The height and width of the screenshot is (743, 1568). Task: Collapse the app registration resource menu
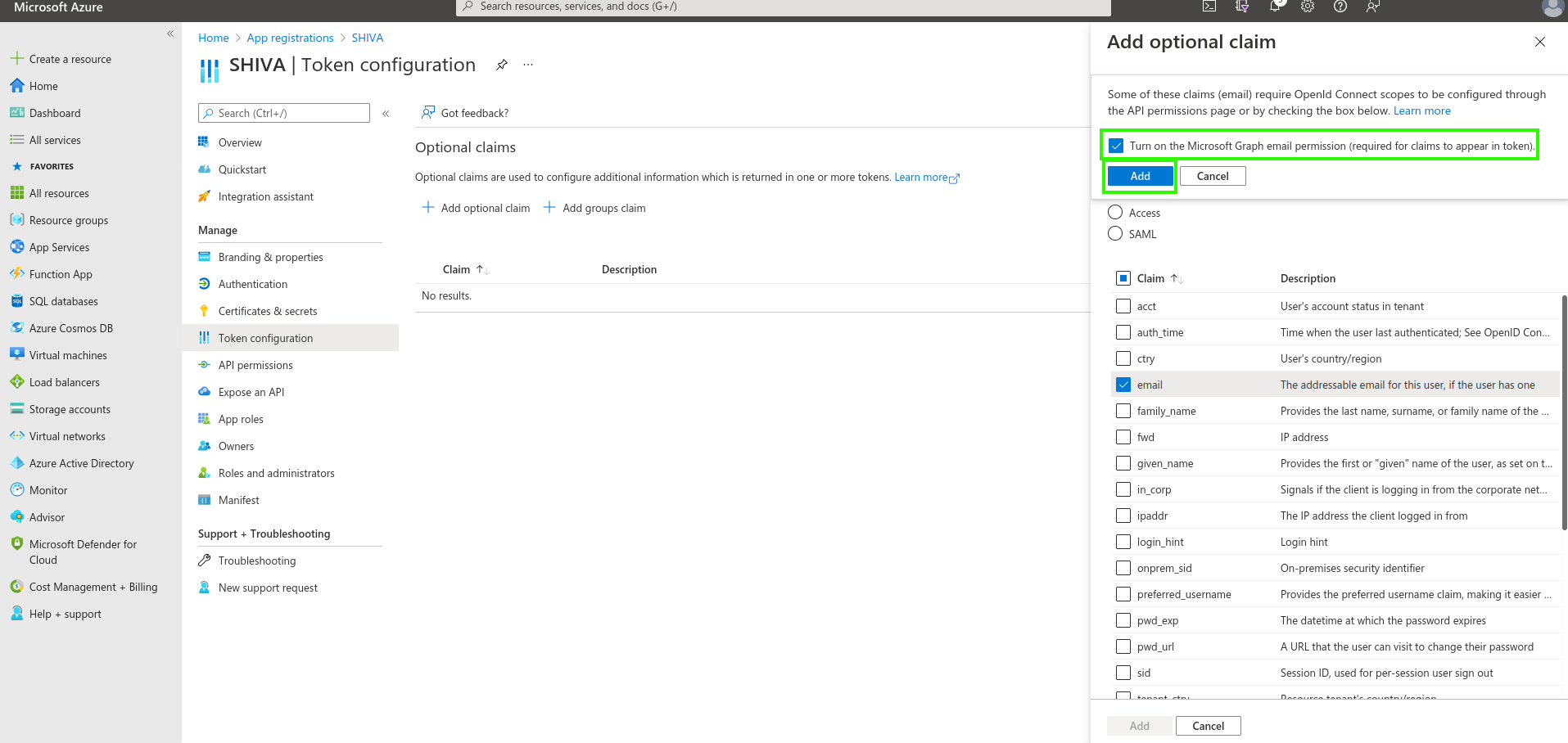pyautogui.click(x=386, y=114)
